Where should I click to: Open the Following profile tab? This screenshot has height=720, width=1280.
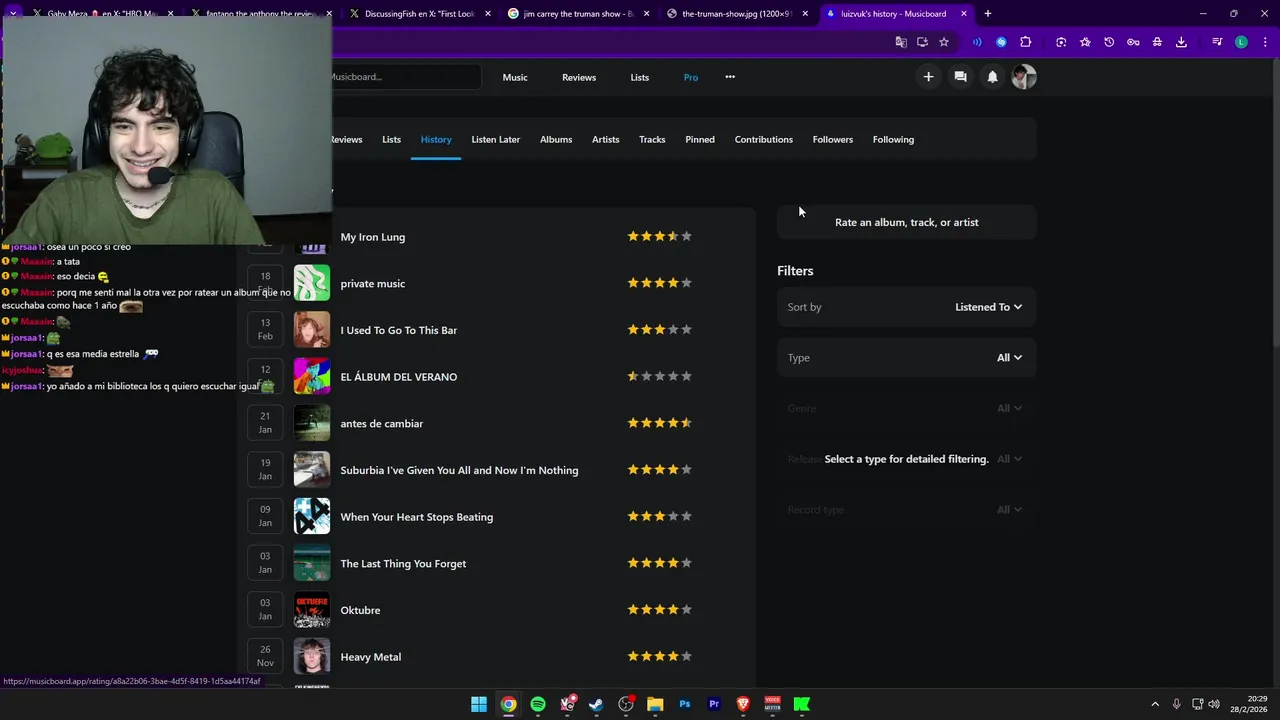point(893,139)
